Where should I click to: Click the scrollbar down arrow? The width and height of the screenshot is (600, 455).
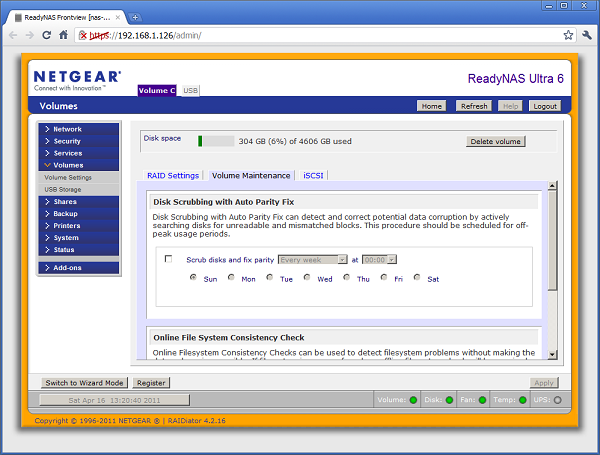pyautogui.click(x=552, y=354)
